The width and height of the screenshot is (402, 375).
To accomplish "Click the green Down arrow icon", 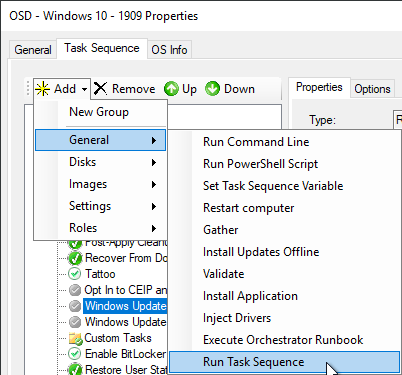I will [212, 89].
